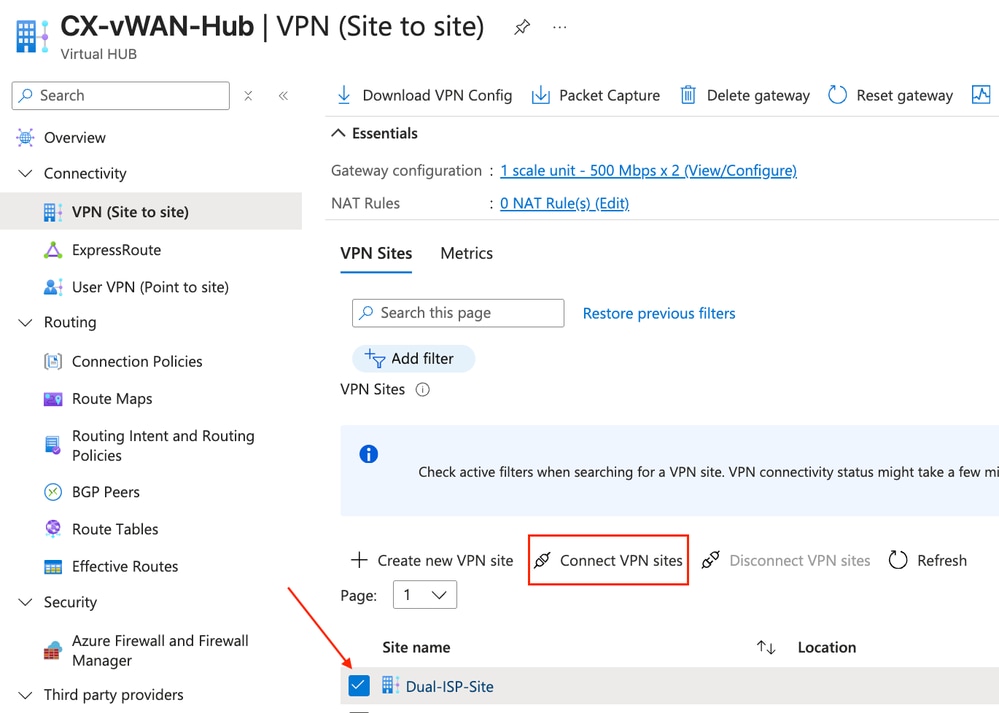999x713 pixels.
Task: Sort by Site name arrows icon
Action: point(766,647)
